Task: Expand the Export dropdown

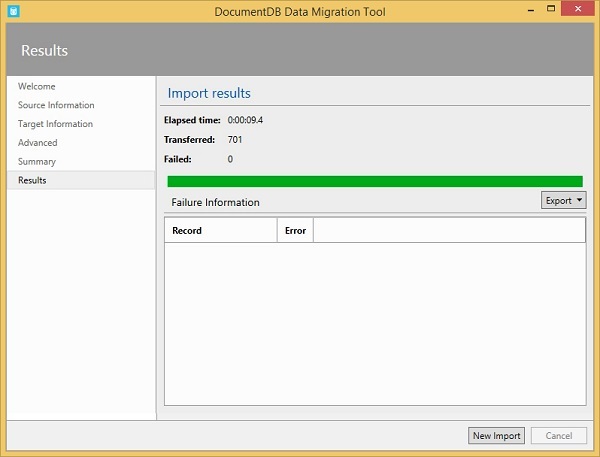Action: 564,200
